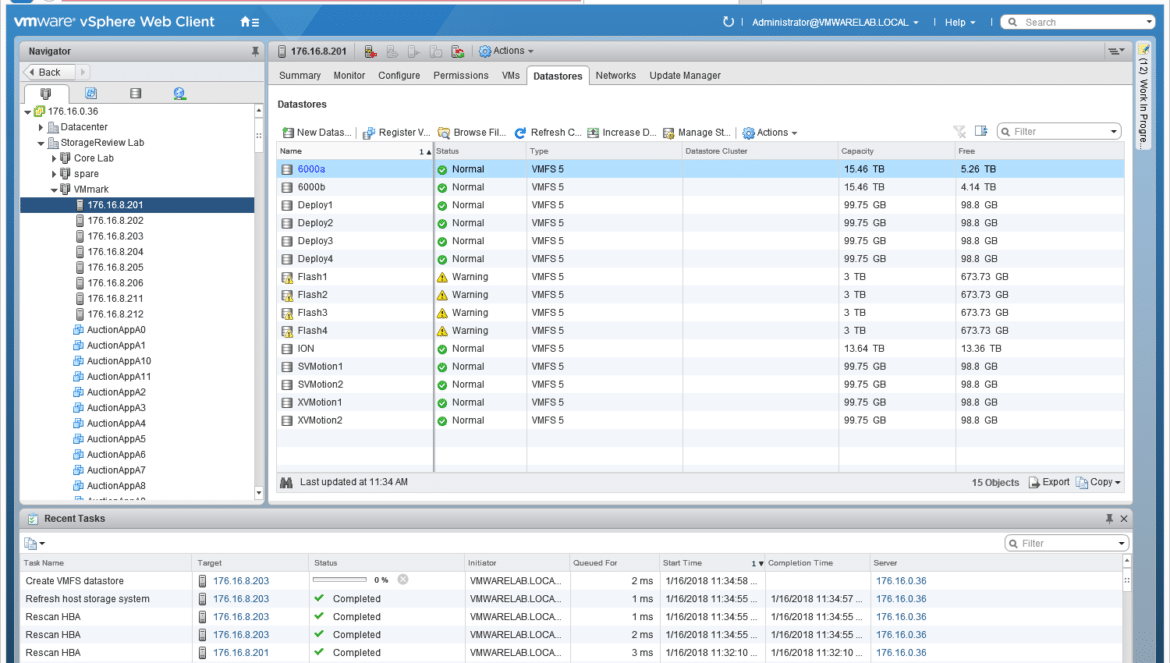
Task: Click the Increase Datastore Capacity icon
Action: (593, 133)
